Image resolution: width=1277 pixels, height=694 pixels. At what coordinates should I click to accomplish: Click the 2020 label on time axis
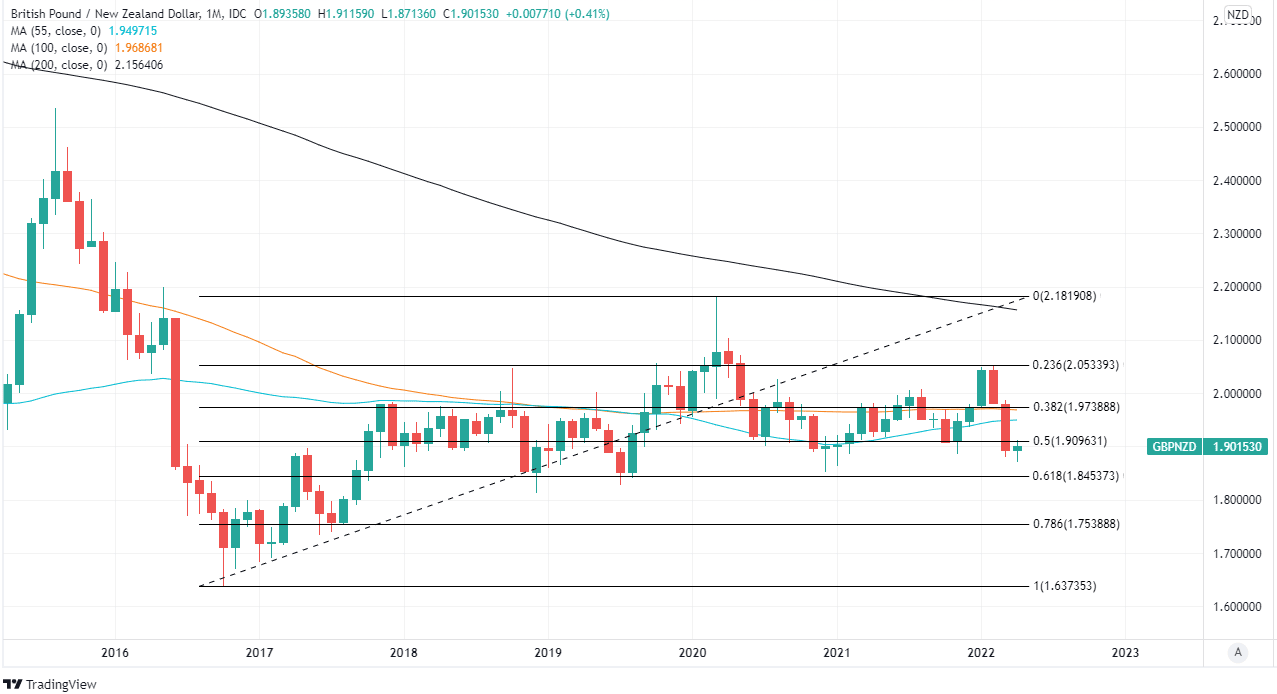pyautogui.click(x=692, y=653)
